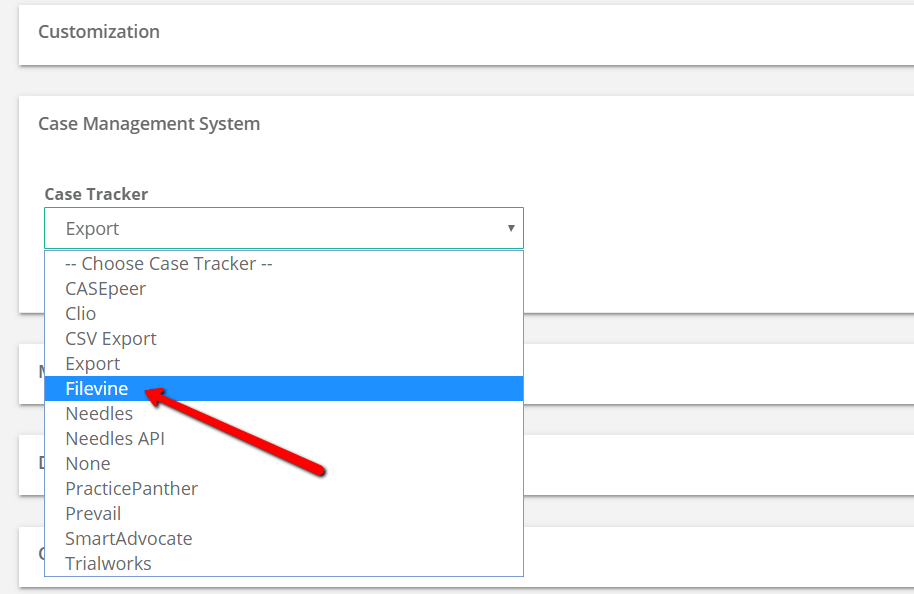This screenshot has height=594, width=914.
Task: Select Clio from the dropdown options
Action: point(80,313)
